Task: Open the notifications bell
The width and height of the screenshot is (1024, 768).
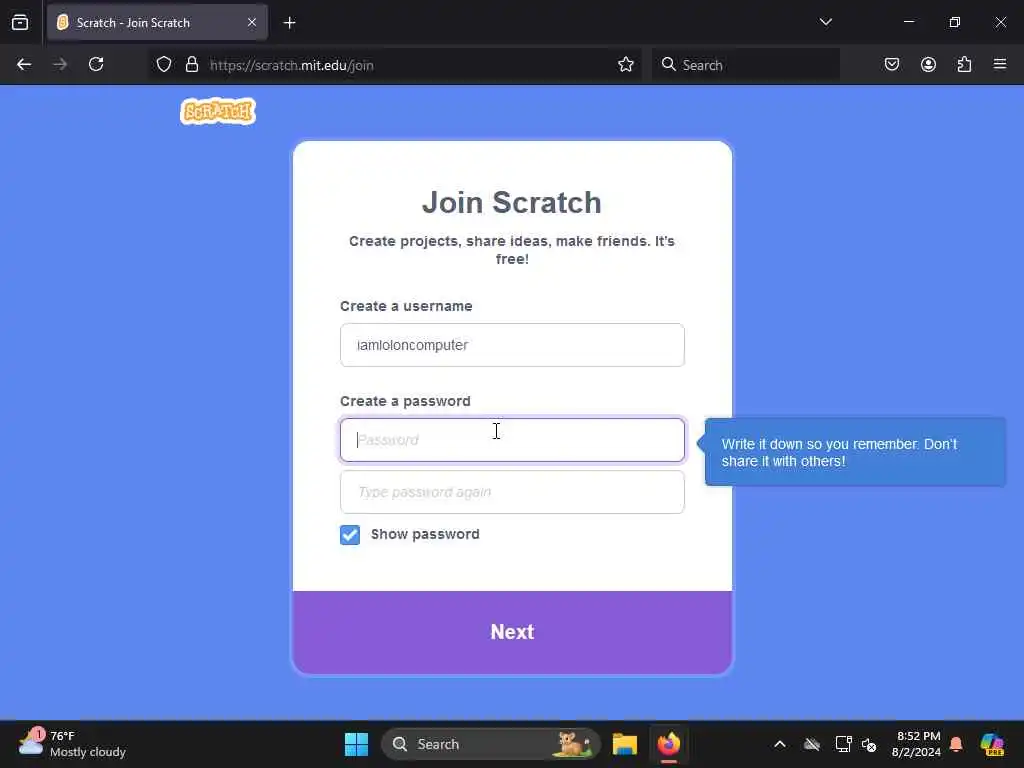Action: pyautogui.click(x=956, y=744)
